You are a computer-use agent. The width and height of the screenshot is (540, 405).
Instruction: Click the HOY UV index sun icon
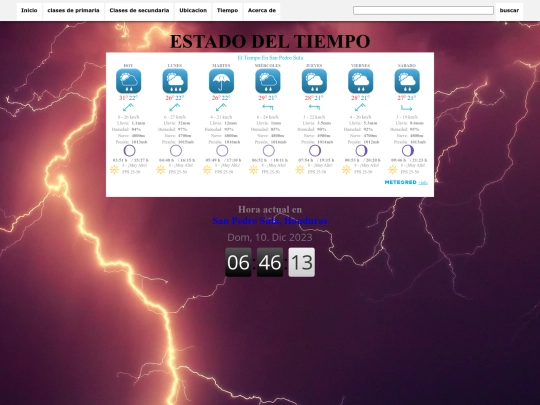[114, 169]
